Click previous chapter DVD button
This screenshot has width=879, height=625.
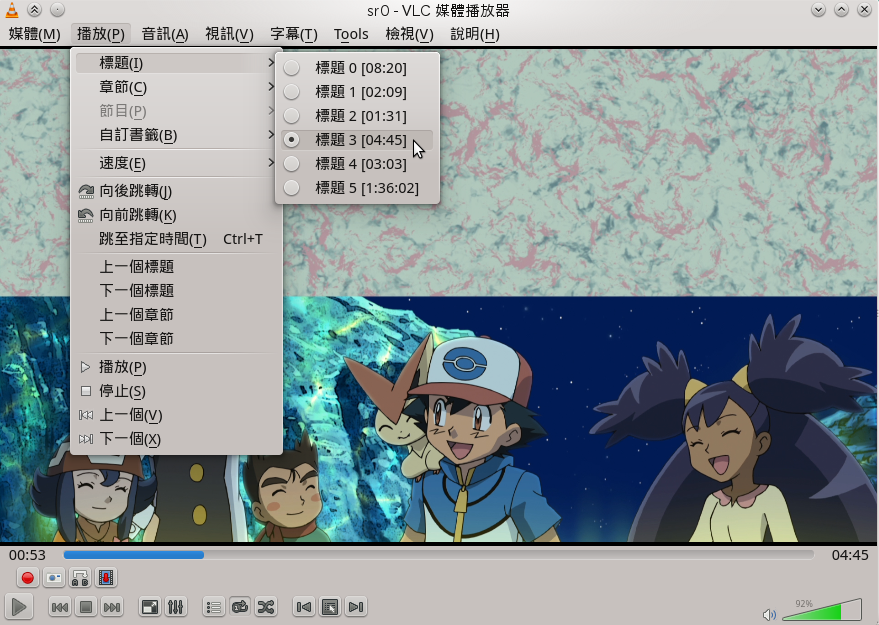click(x=304, y=607)
